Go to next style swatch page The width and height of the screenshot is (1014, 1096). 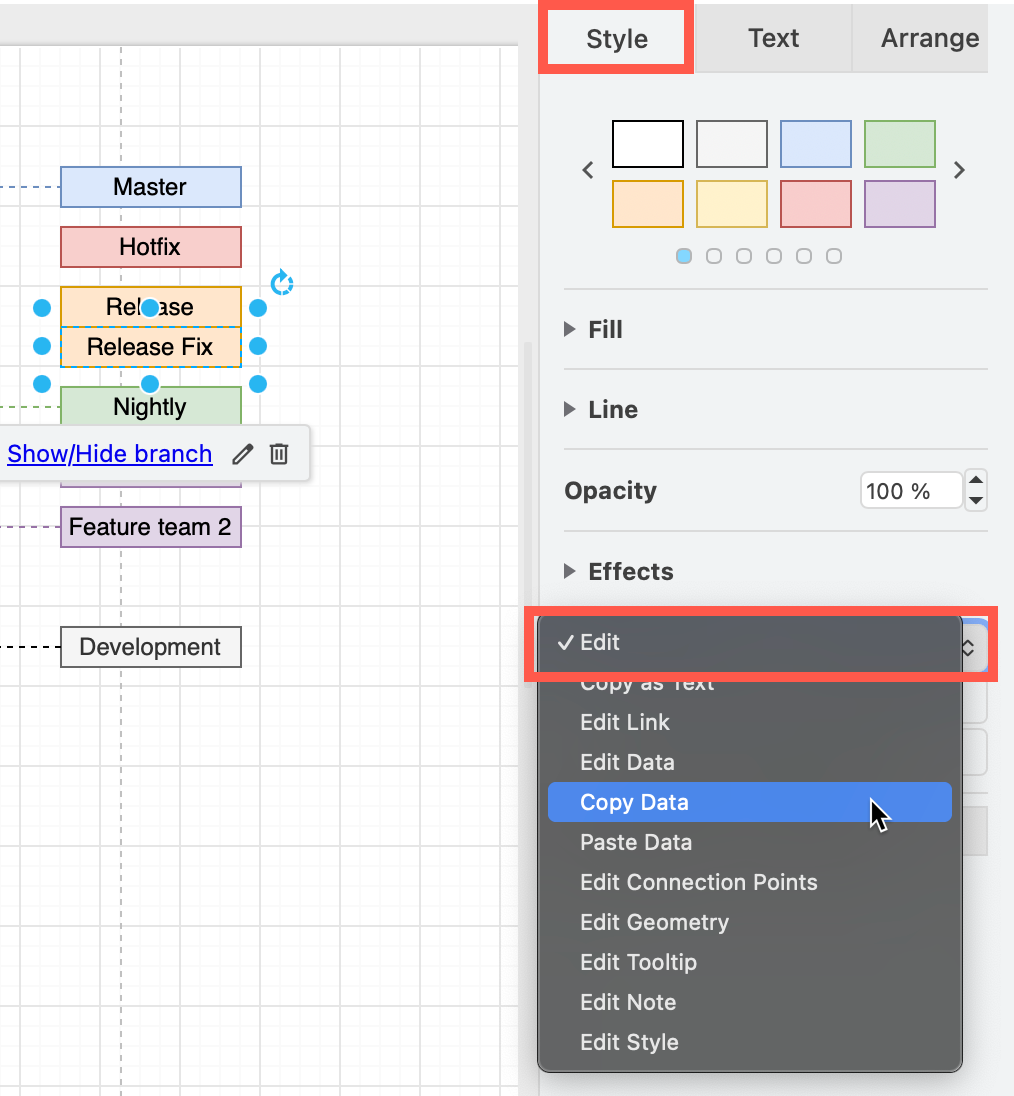(x=959, y=170)
